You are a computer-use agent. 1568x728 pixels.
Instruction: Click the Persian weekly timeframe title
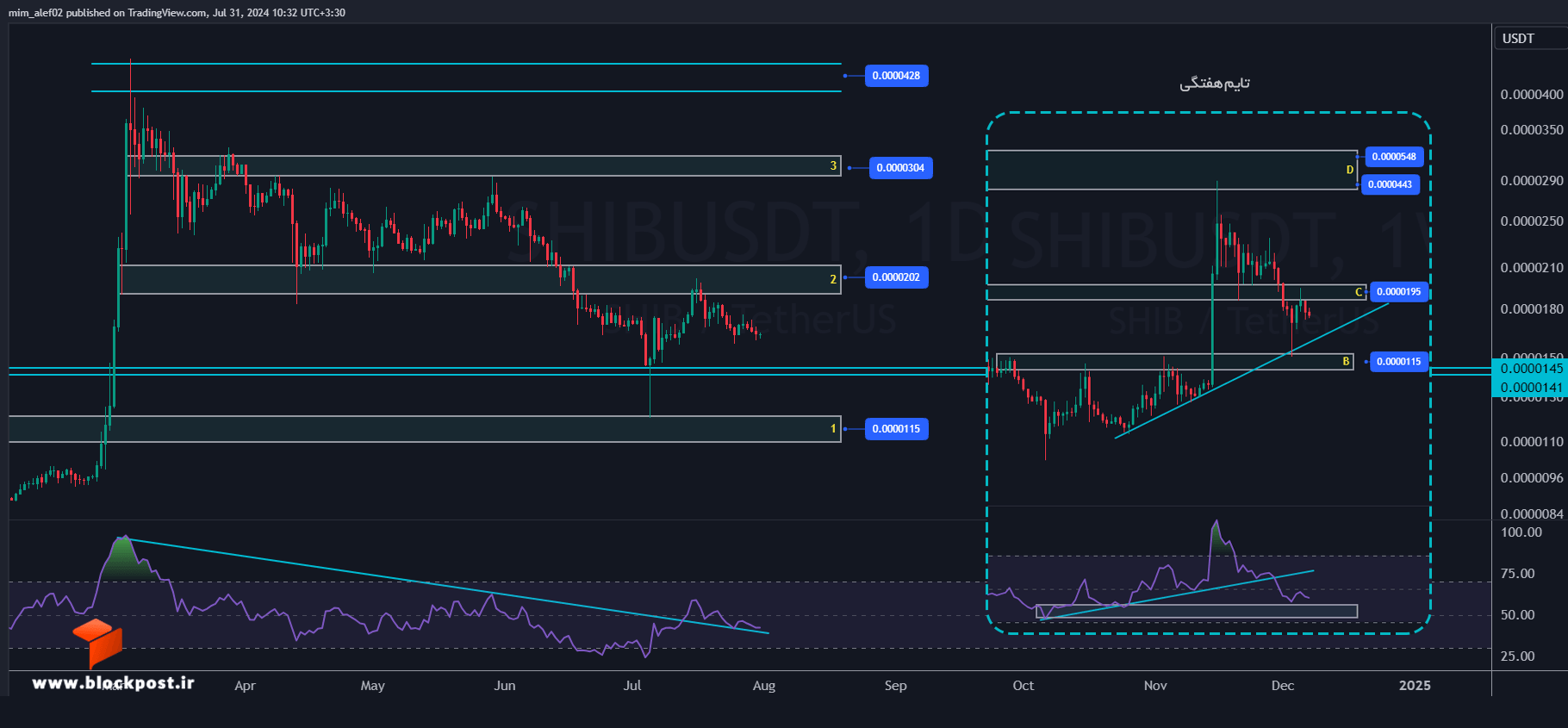(1215, 84)
